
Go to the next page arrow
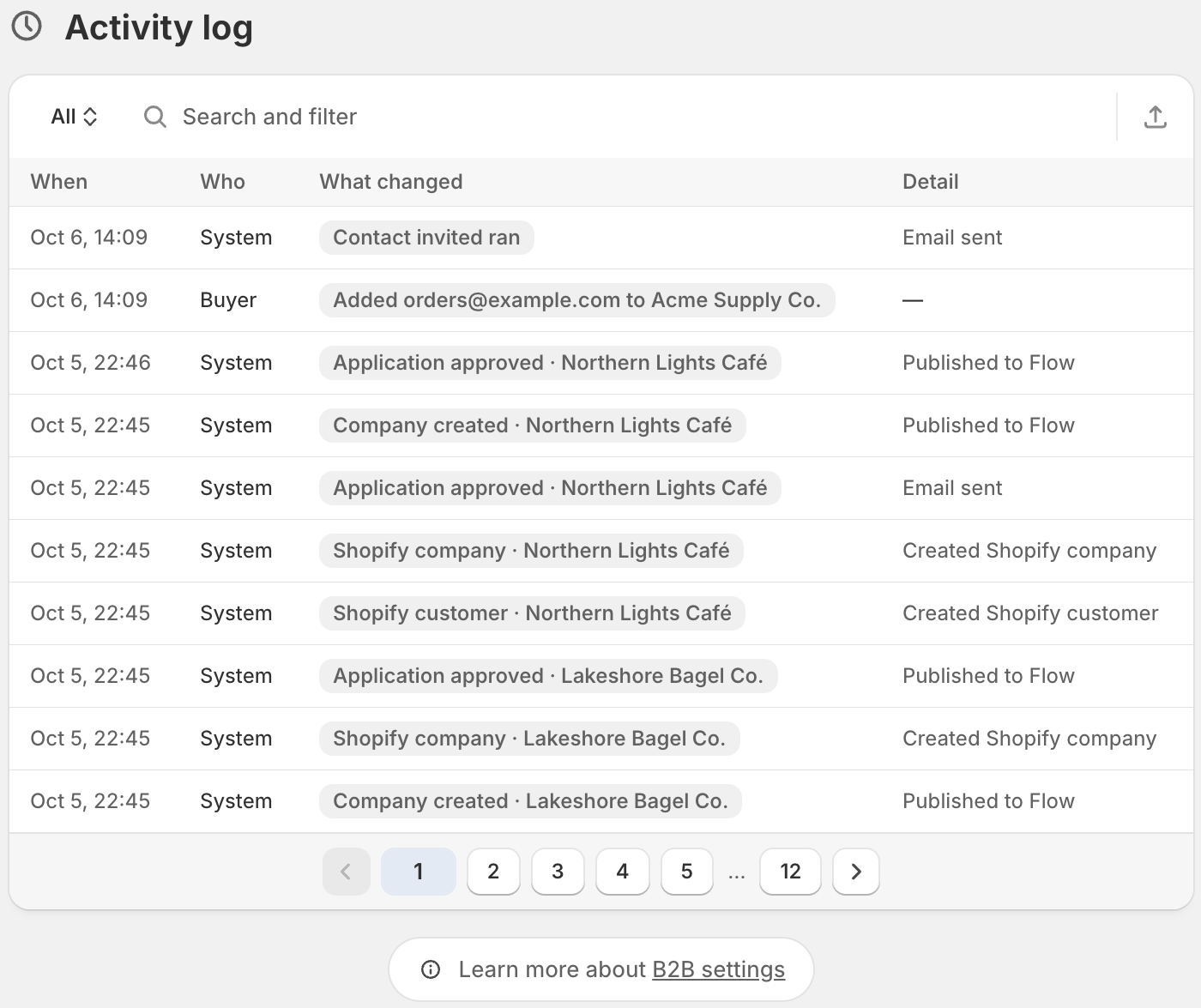tap(856, 872)
